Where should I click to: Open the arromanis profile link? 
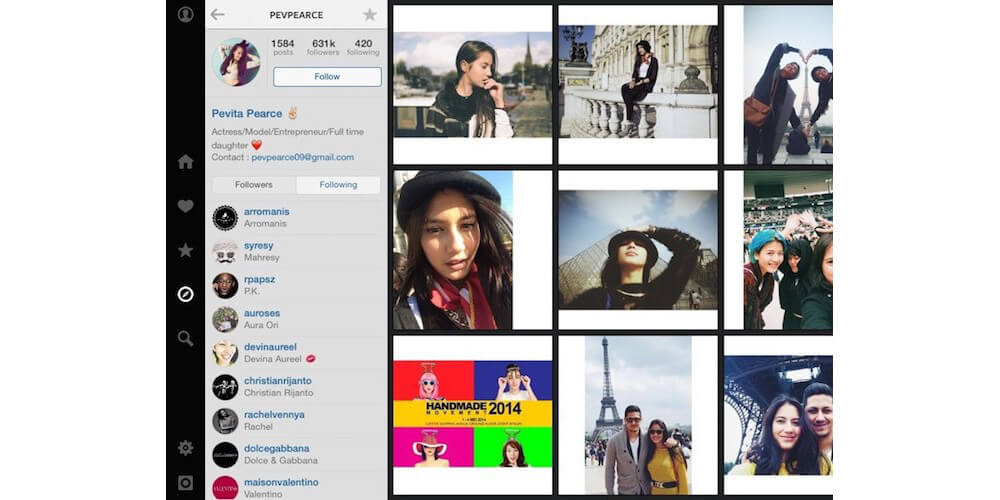coord(267,211)
